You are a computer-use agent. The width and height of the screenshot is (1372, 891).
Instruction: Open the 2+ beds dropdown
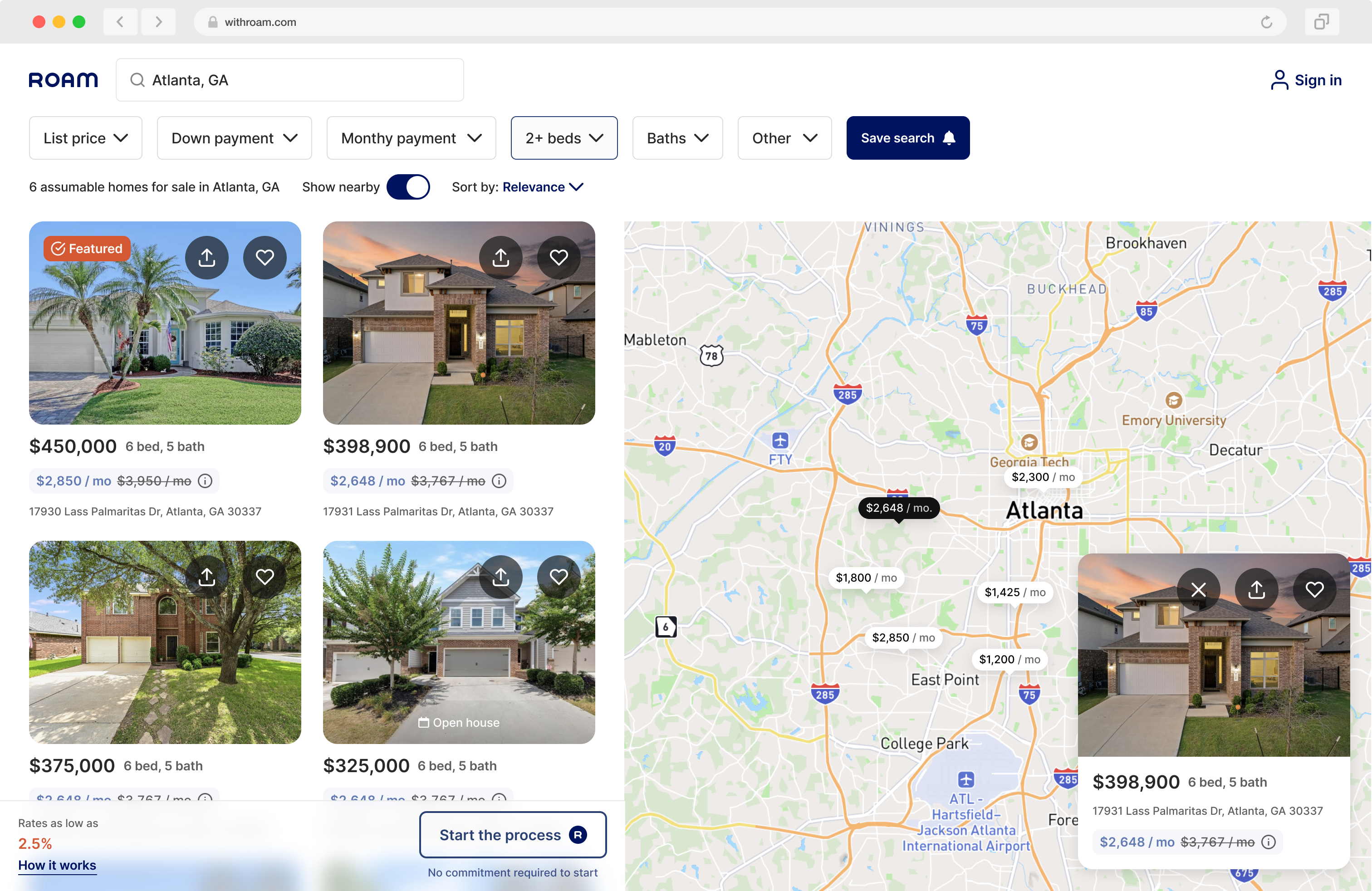(564, 138)
